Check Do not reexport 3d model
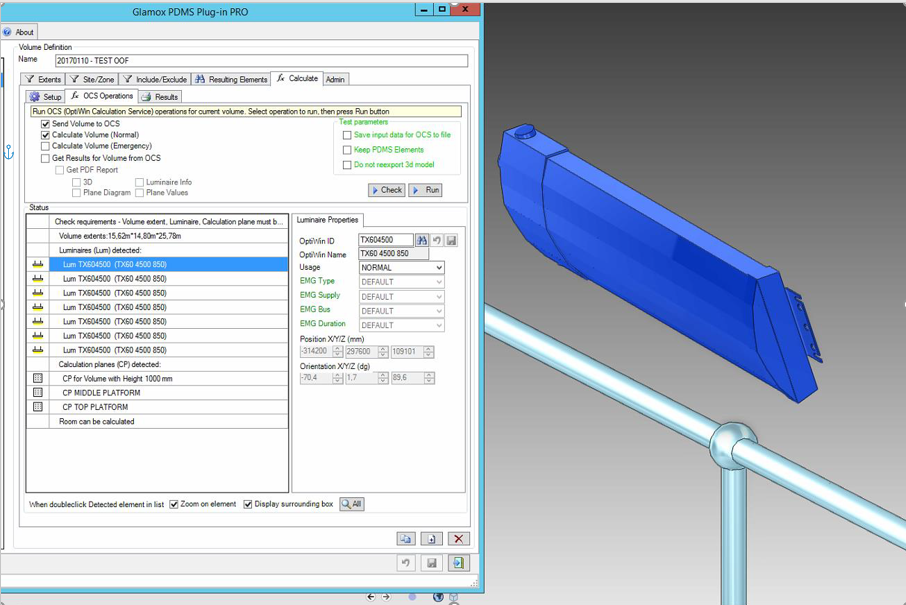Screen dimensions: 906x605 tap(347, 165)
